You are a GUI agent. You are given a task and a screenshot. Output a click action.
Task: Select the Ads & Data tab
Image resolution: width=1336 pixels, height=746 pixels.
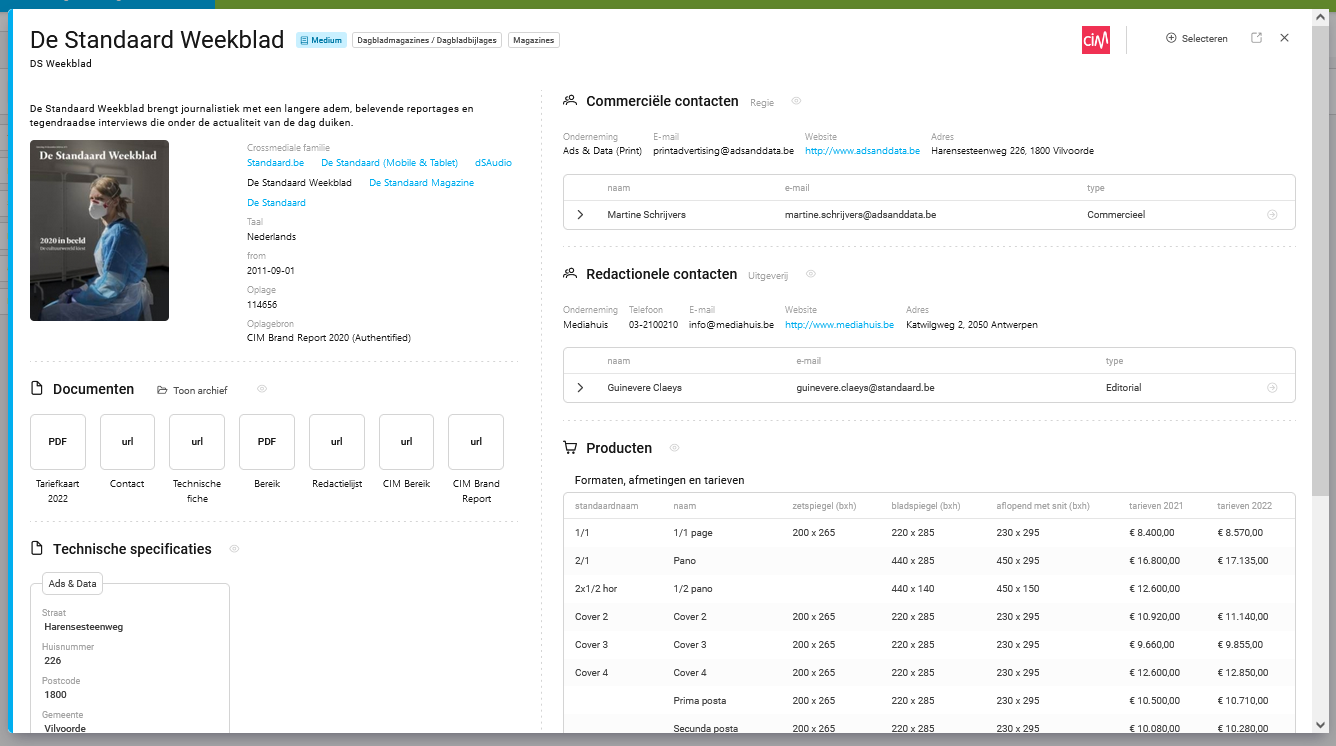pyautogui.click(x=73, y=584)
